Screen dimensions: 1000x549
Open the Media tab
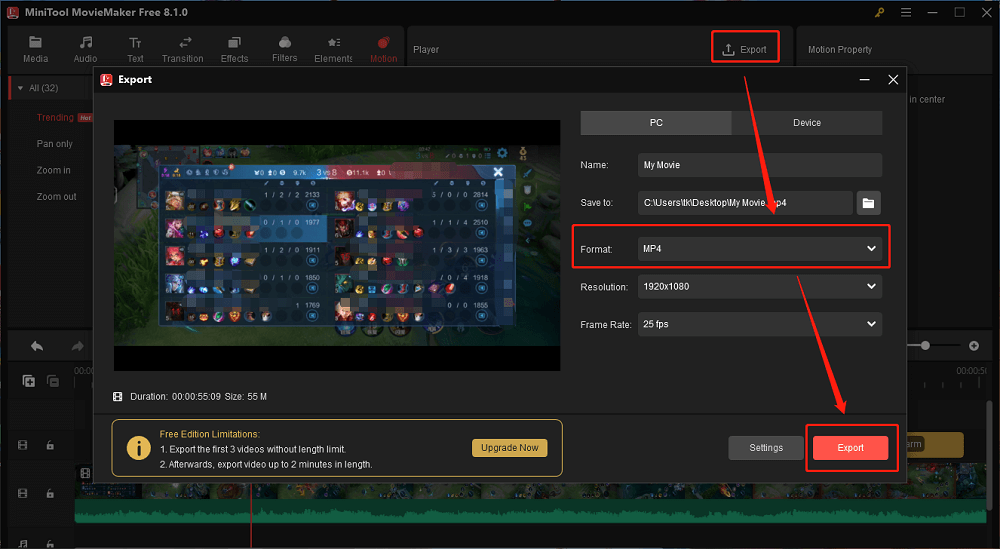coord(36,50)
